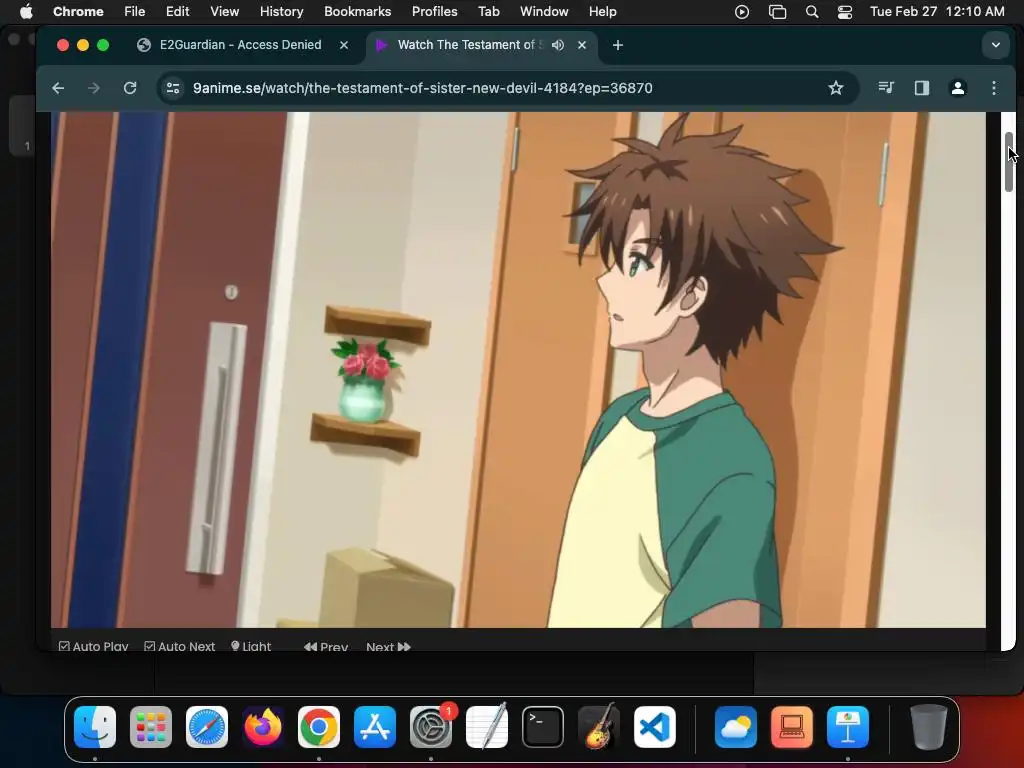Open the Bookmarks menu
The width and height of the screenshot is (1024, 768).
click(357, 11)
